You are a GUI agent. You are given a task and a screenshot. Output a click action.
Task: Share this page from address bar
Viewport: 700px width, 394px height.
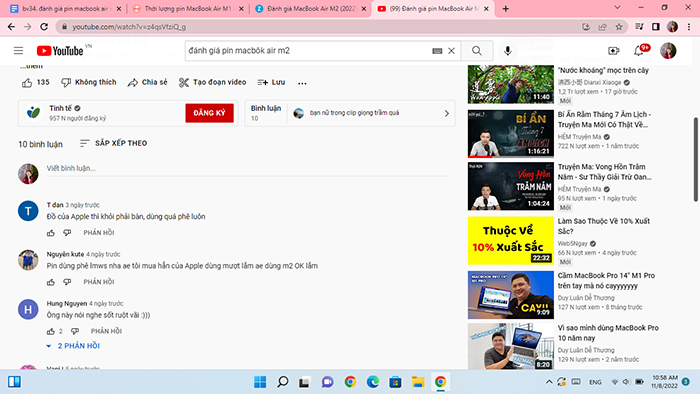(602, 27)
